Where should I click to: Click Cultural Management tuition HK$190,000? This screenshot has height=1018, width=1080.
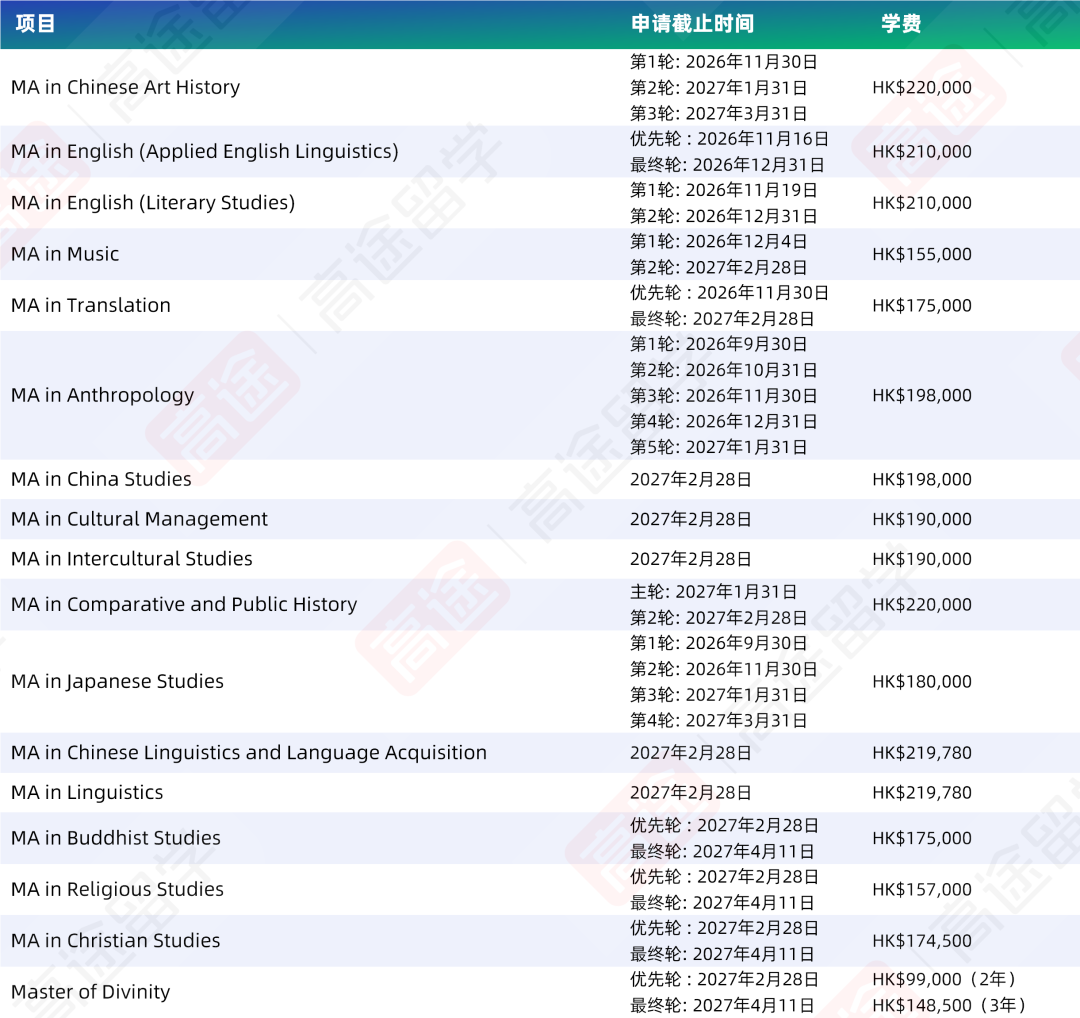(922, 519)
